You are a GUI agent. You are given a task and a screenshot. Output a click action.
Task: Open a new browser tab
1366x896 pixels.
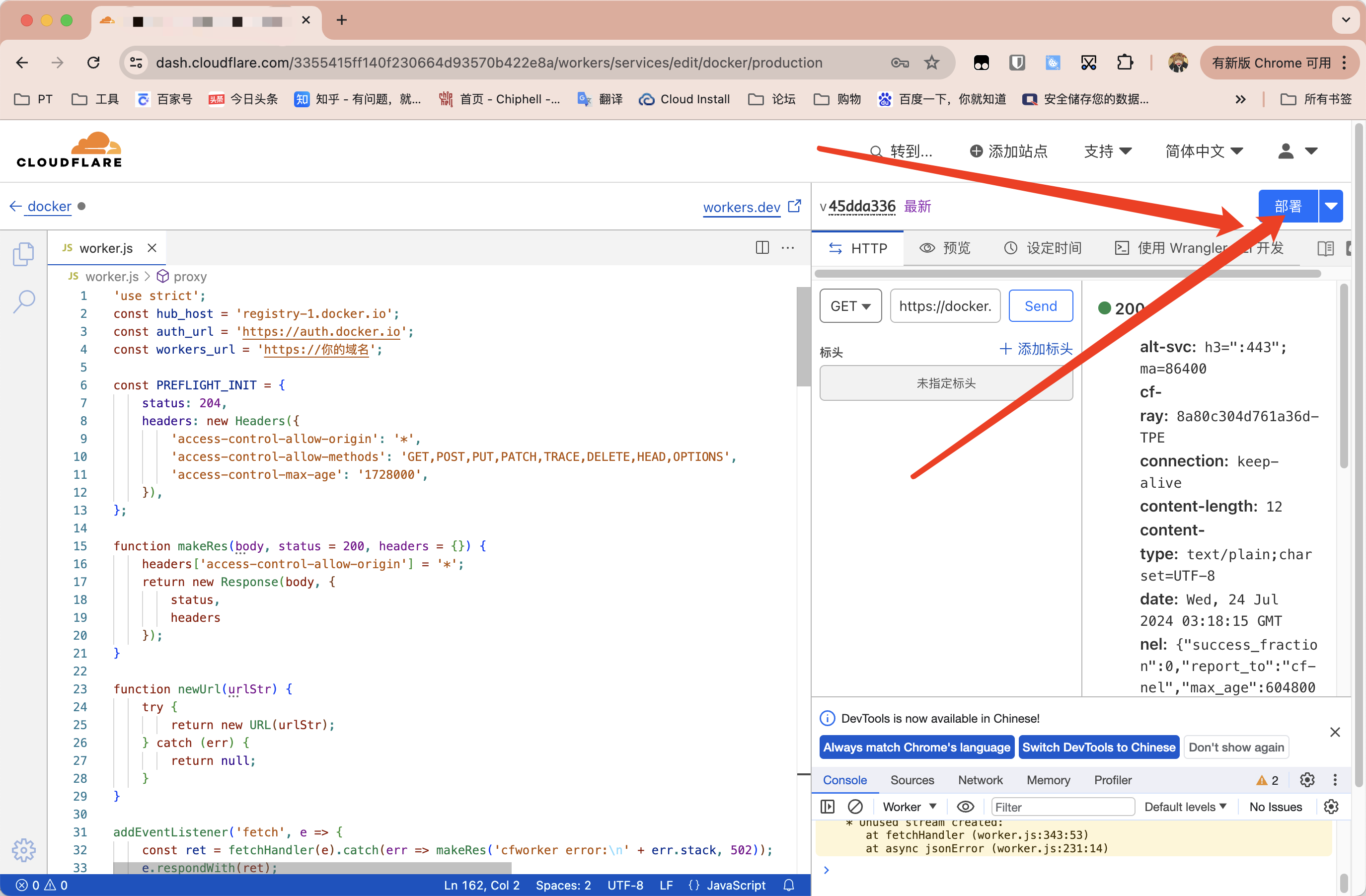(x=342, y=20)
